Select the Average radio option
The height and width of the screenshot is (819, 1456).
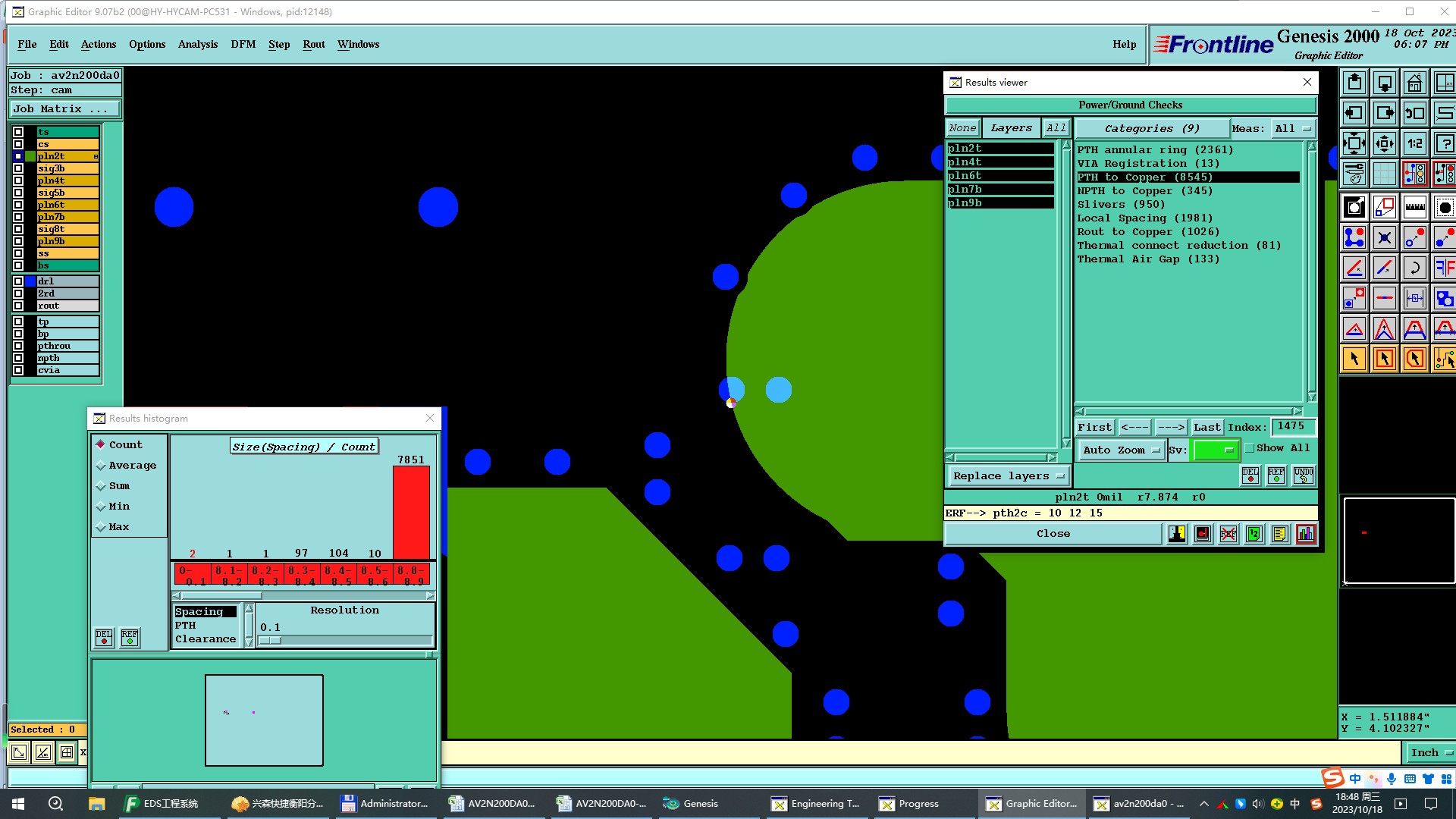[x=101, y=466]
